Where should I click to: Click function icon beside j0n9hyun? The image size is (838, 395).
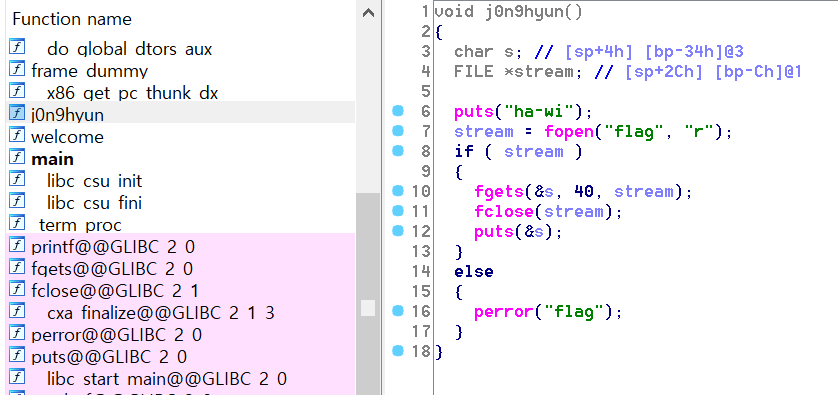coord(17,113)
